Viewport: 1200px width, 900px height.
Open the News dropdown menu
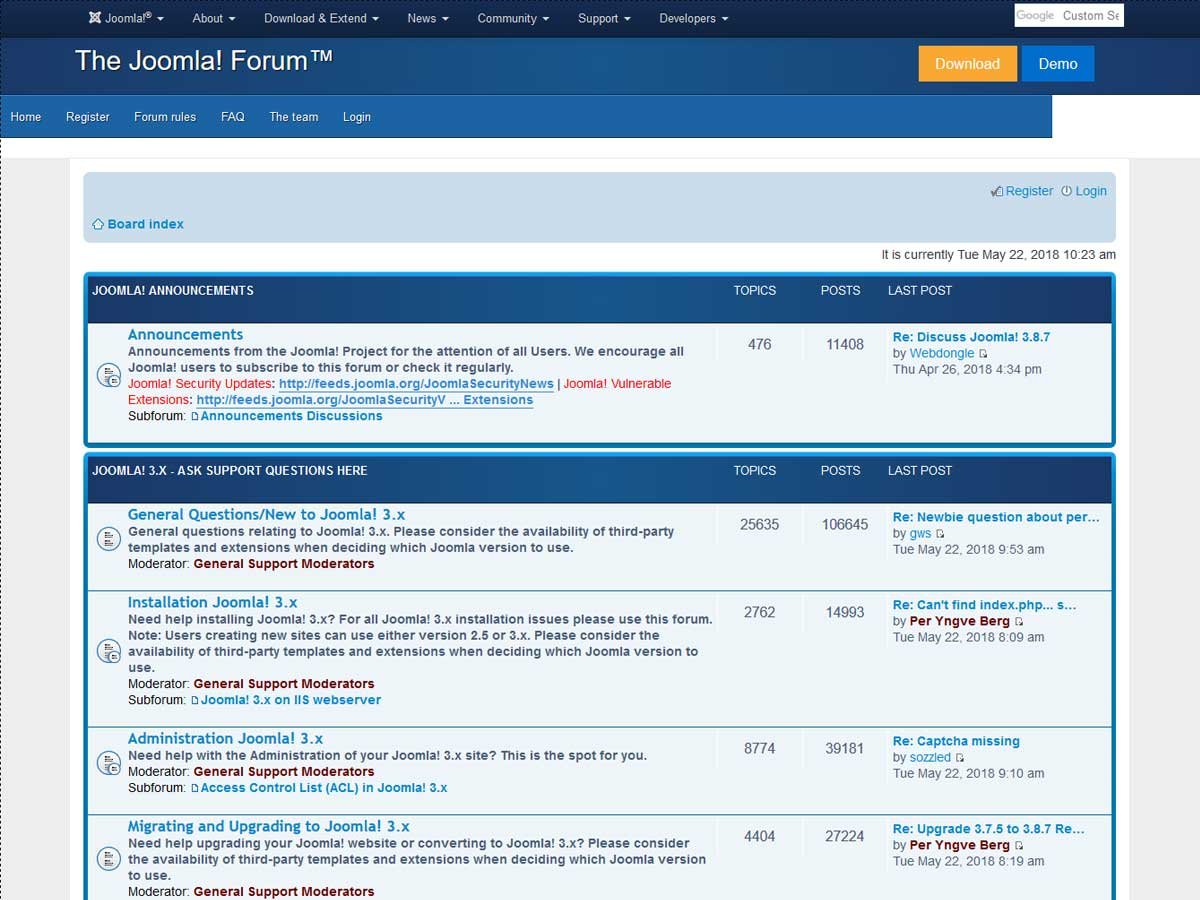point(428,18)
